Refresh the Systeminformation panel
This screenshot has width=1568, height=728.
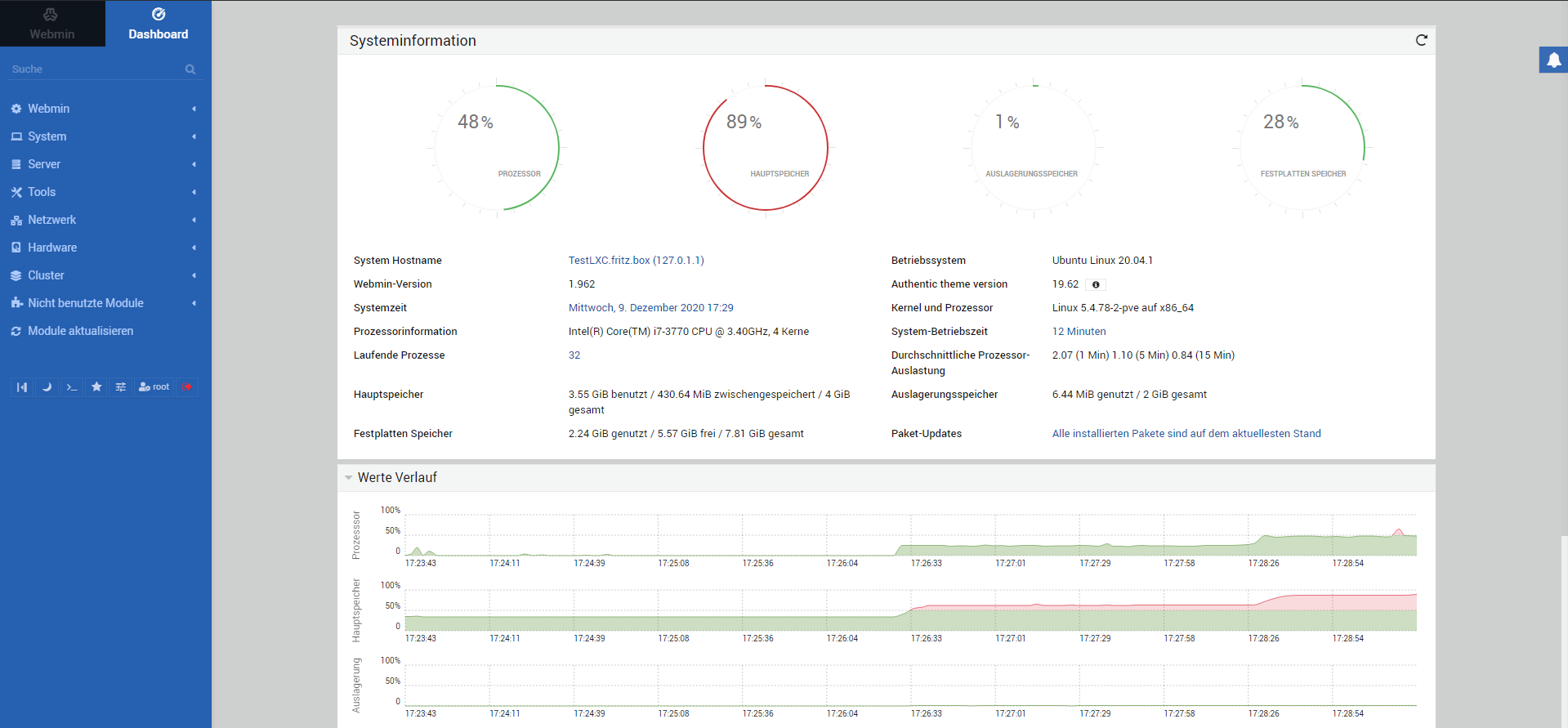pos(1422,40)
